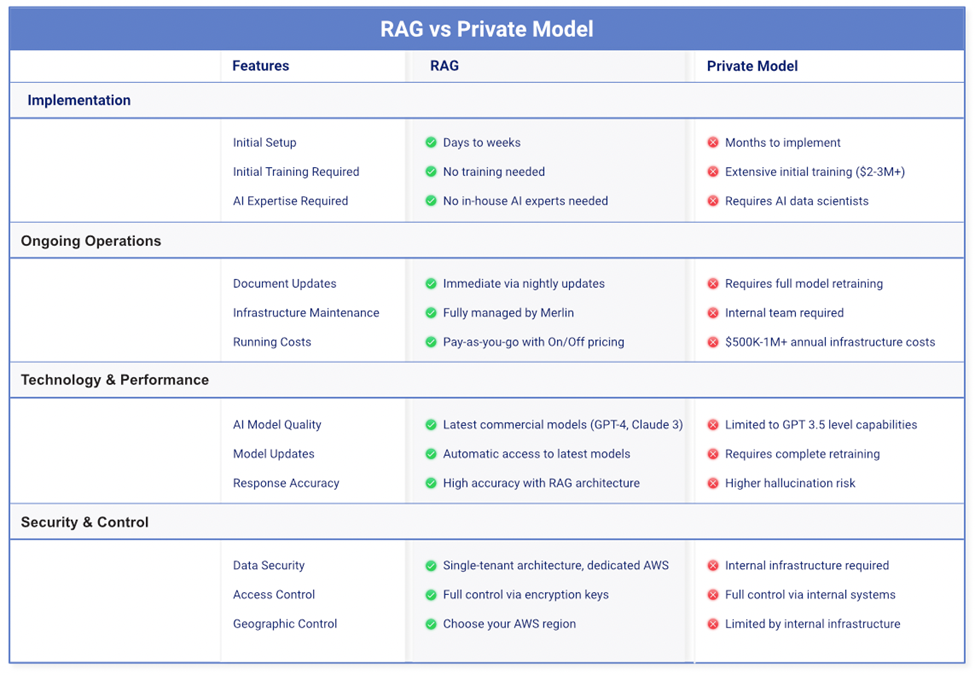Click green check by Latest commercial models
The image size is (975, 675).
click(x=431, y=425)
